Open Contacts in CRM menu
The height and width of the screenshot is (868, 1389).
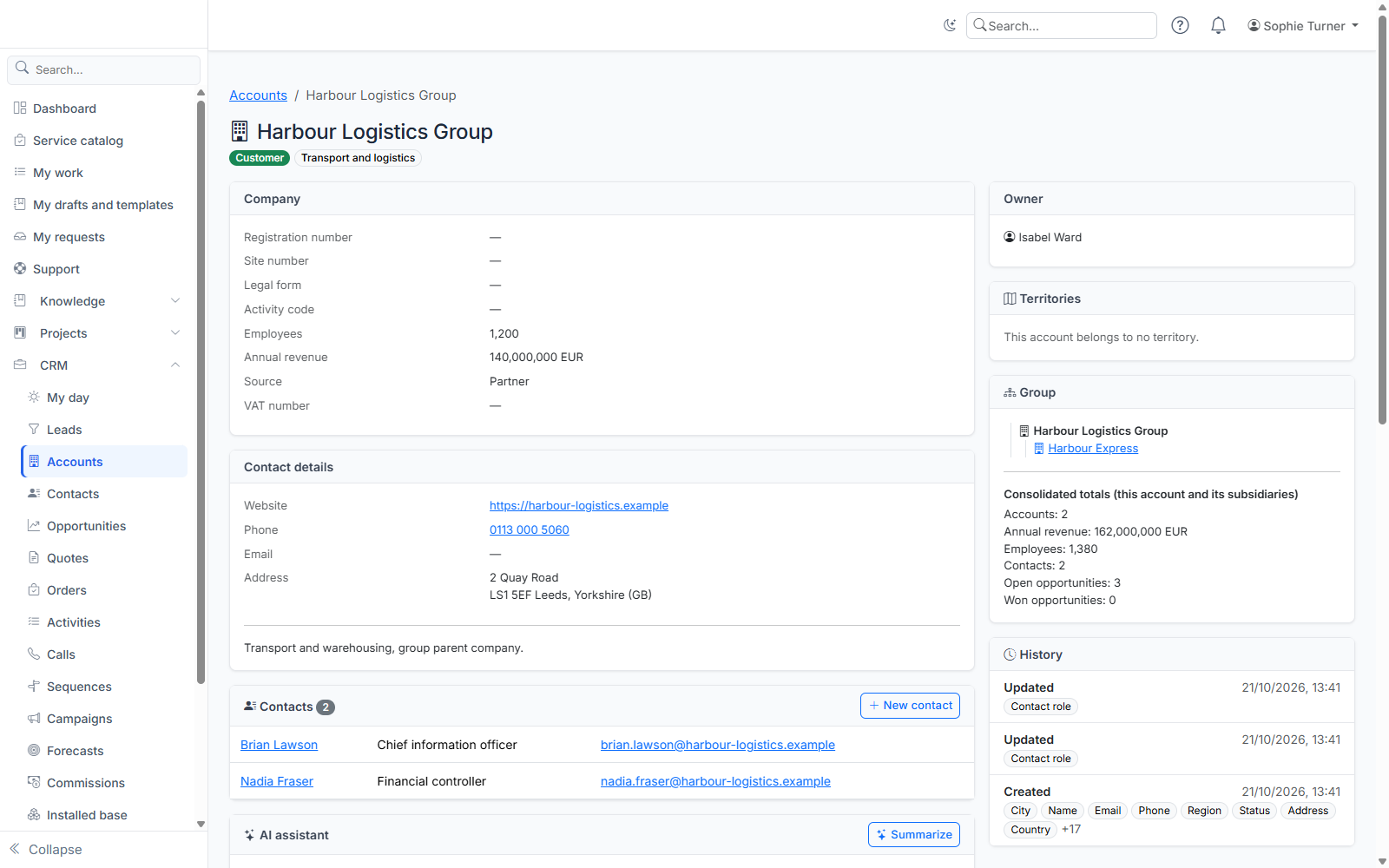(x=104, y=494)
